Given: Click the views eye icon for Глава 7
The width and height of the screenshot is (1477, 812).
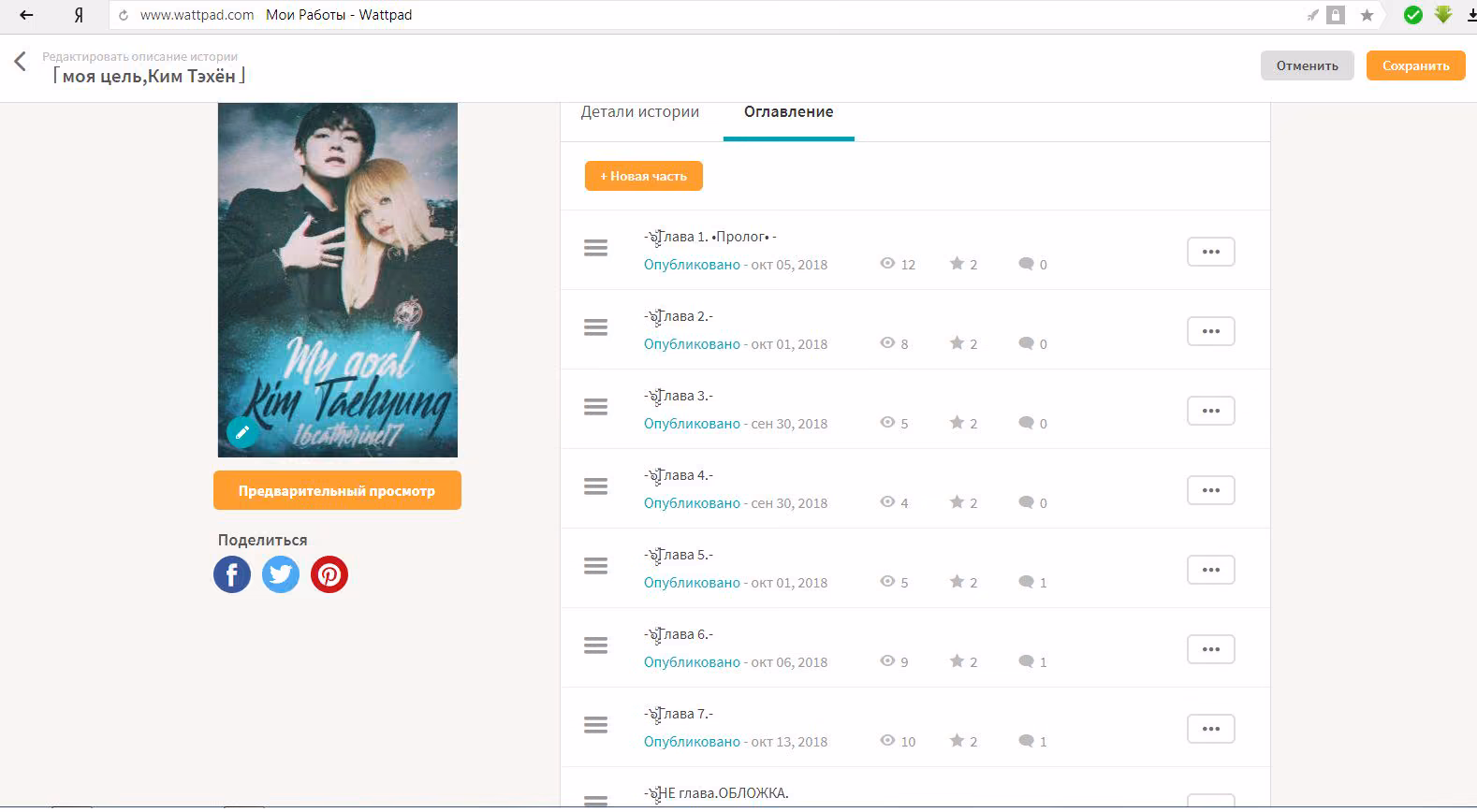Looking at the screenshot, I should coord(887,741).
